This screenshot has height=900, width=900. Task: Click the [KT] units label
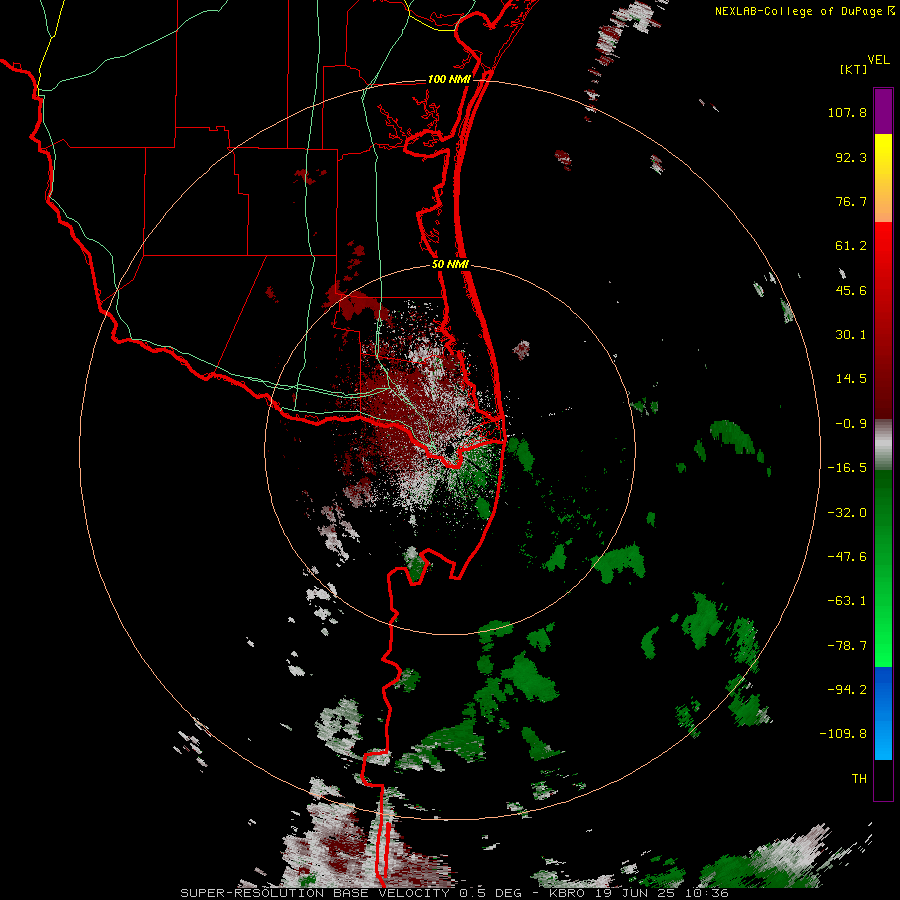pos(853,69)
